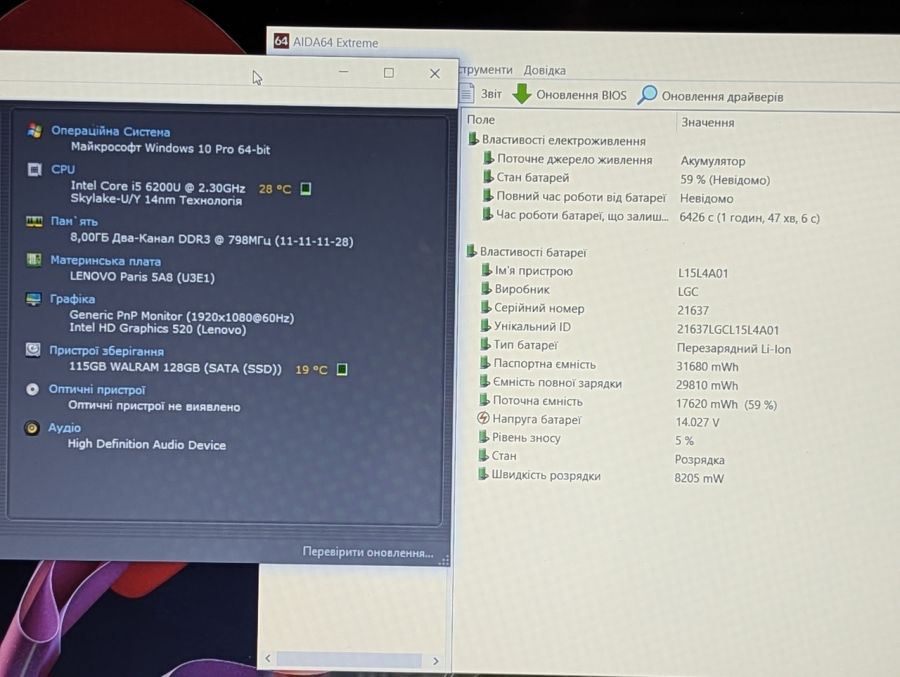Click the Windows flag Операційна Система icon
900x677 pixels.
pos(34,130)
